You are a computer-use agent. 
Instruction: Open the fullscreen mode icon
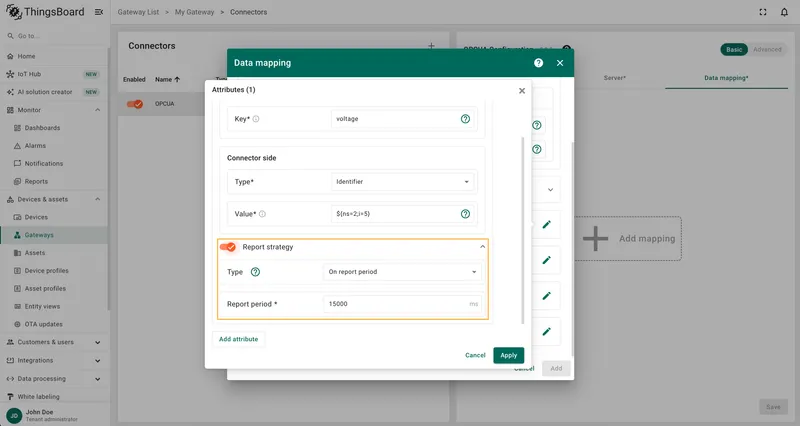(763, 12)
